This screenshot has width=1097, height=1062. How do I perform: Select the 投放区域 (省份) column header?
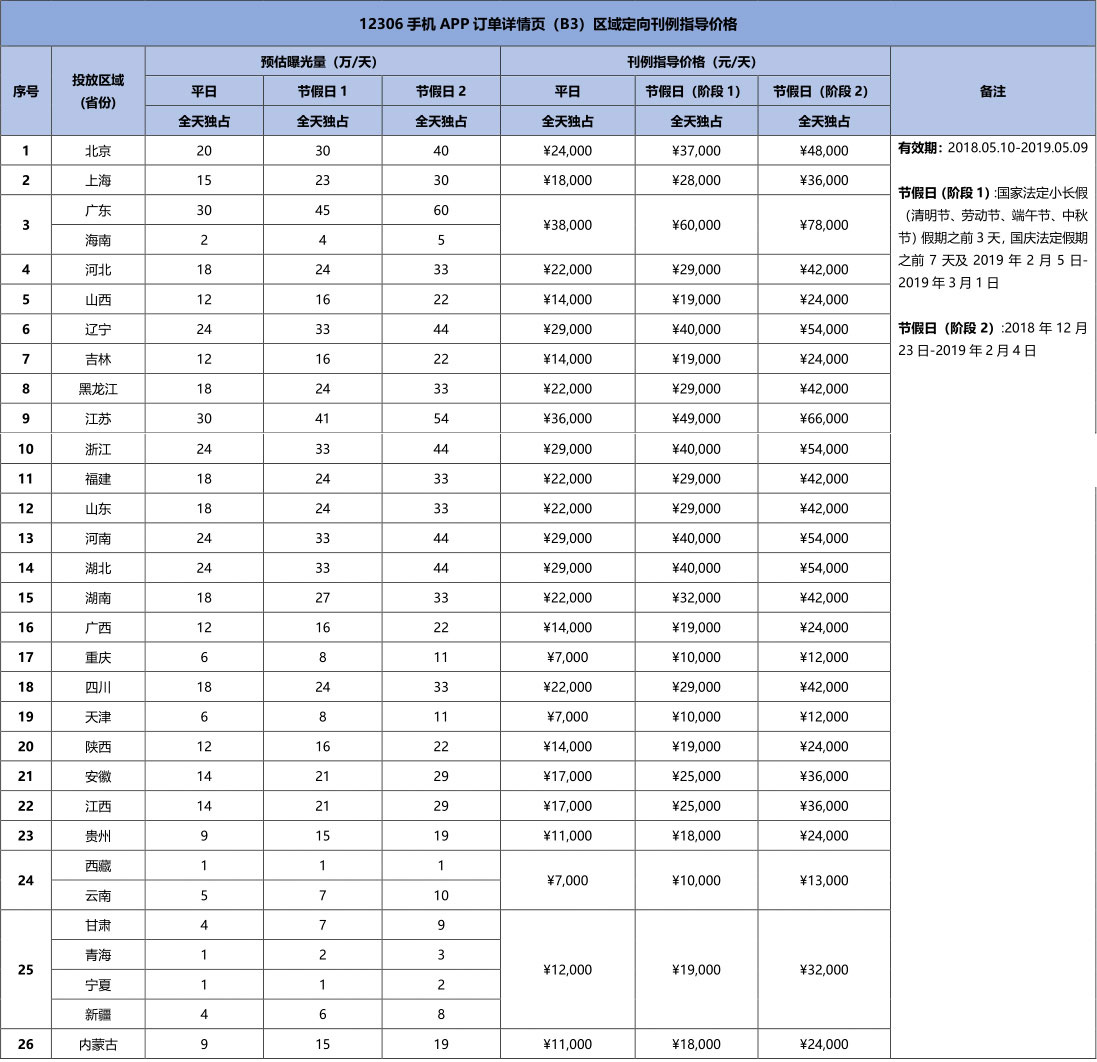[x=98, y=91]
